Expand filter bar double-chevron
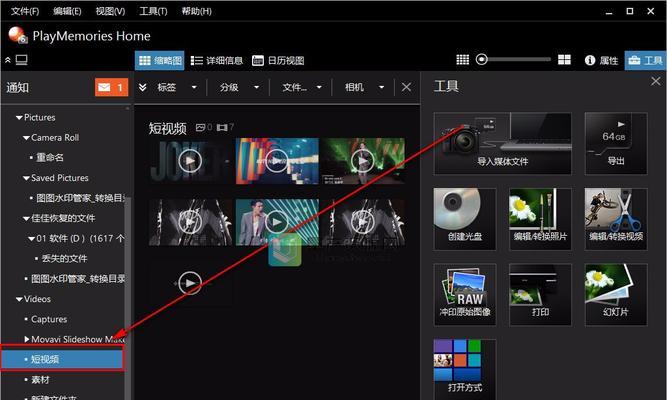Screen dimensions: 667x400 point(143,87)
